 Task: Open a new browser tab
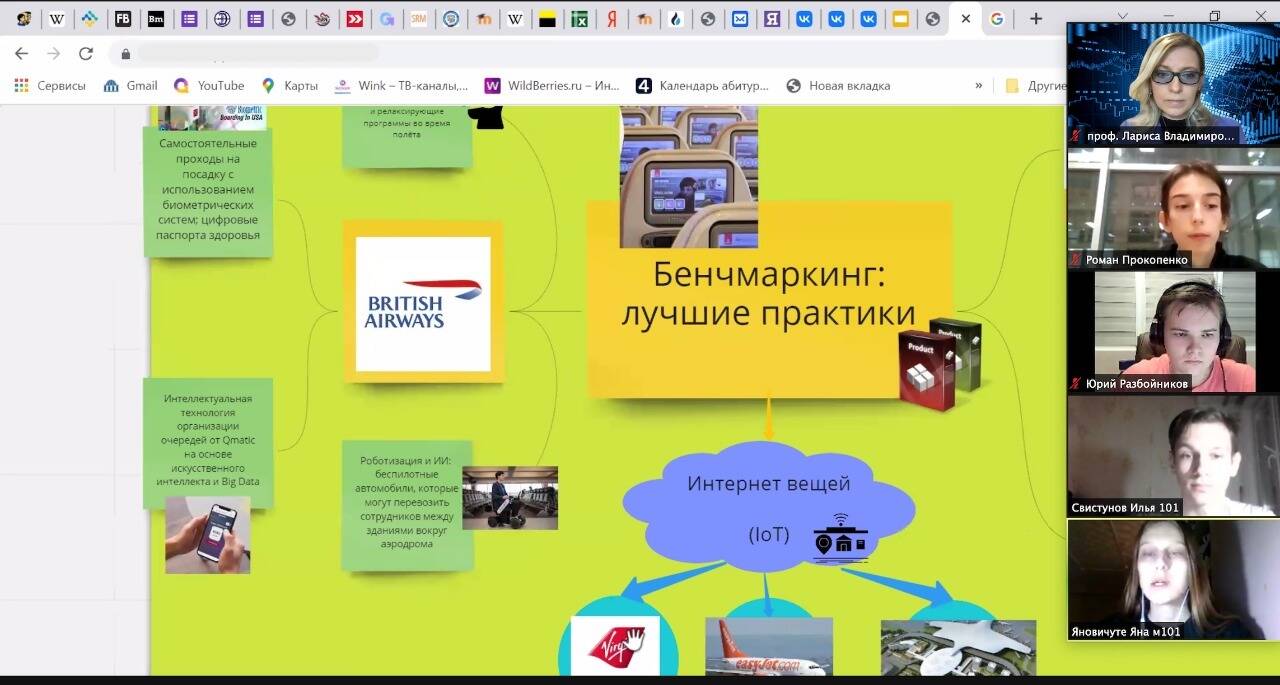point(1036,18)
